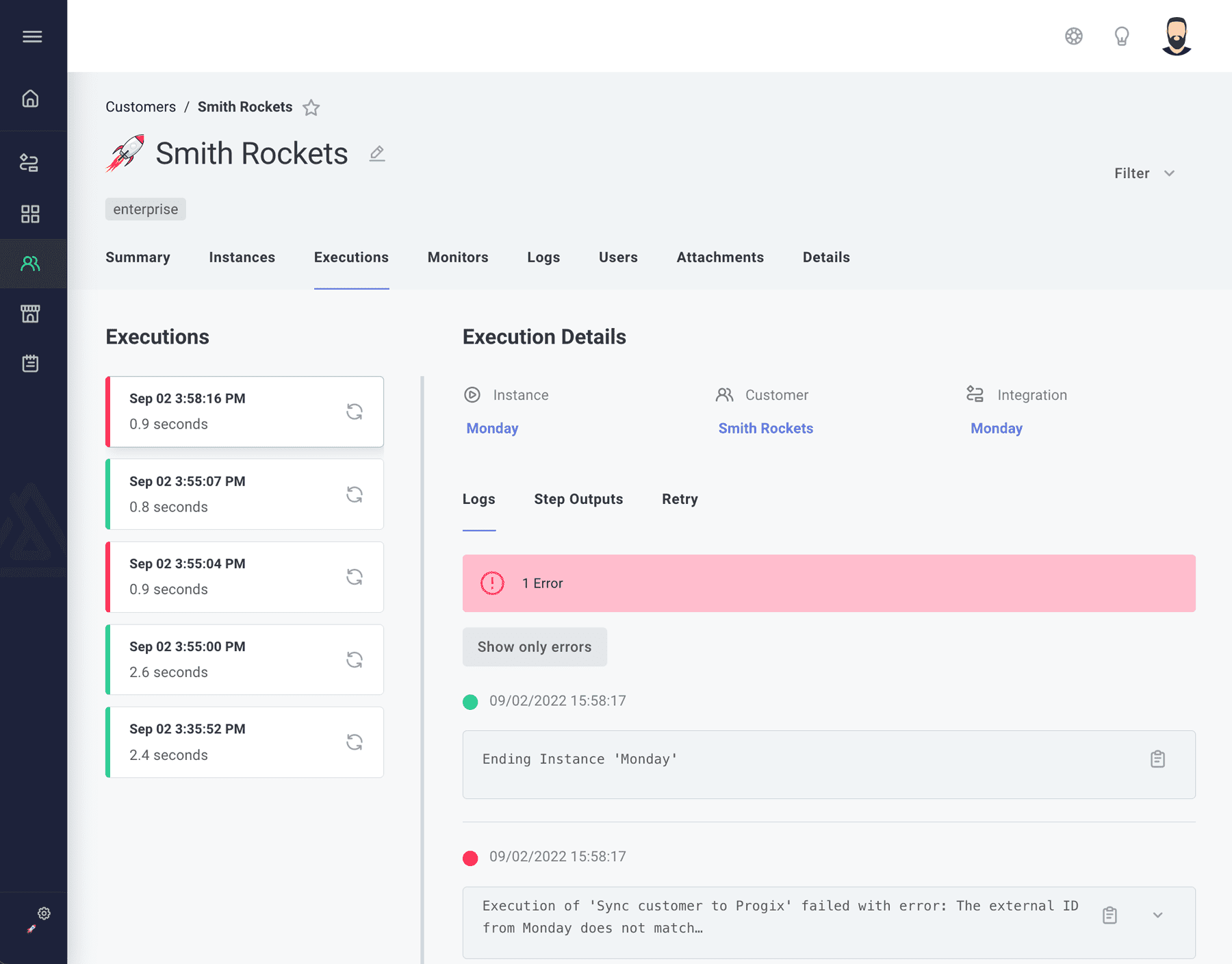Favorite Smith Rockets using the star

point(311,107)
